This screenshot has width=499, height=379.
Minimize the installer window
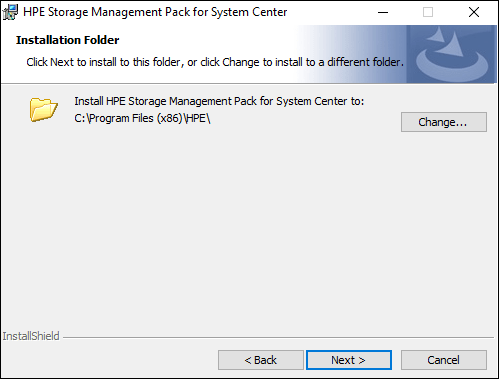point(383,12)
